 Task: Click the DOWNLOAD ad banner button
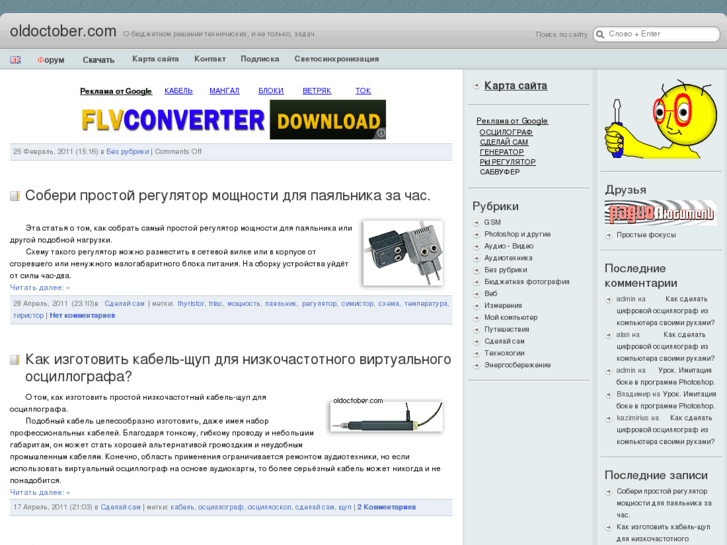(x=328, y=120)
